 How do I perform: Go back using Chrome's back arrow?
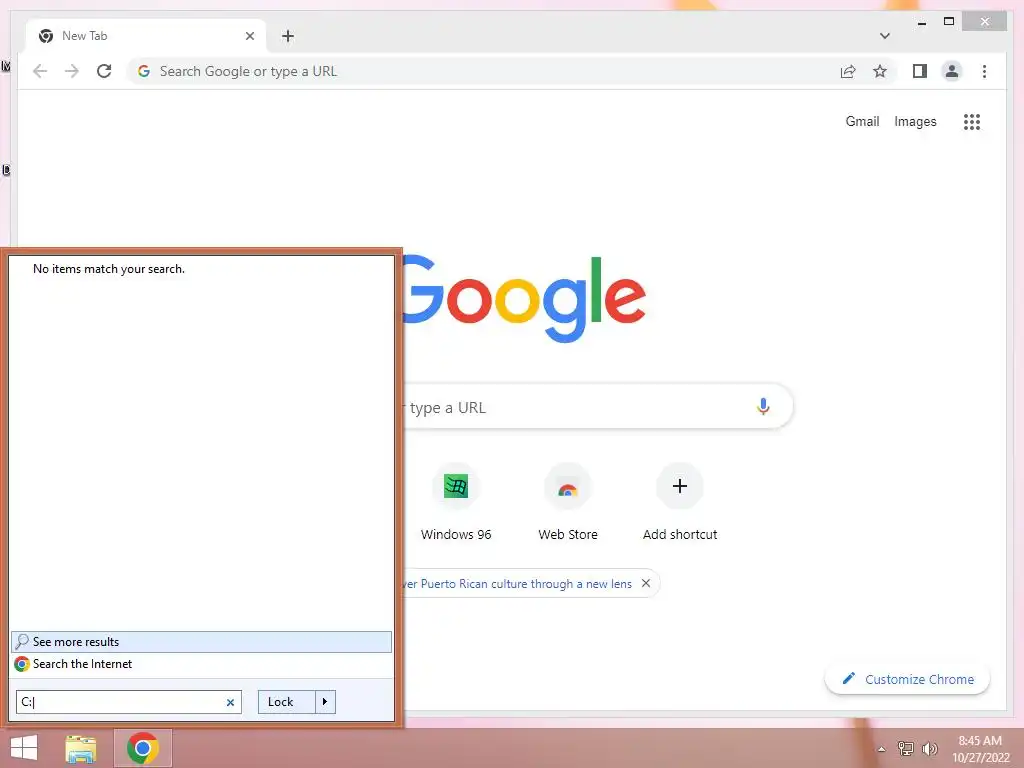coord(40,71)
